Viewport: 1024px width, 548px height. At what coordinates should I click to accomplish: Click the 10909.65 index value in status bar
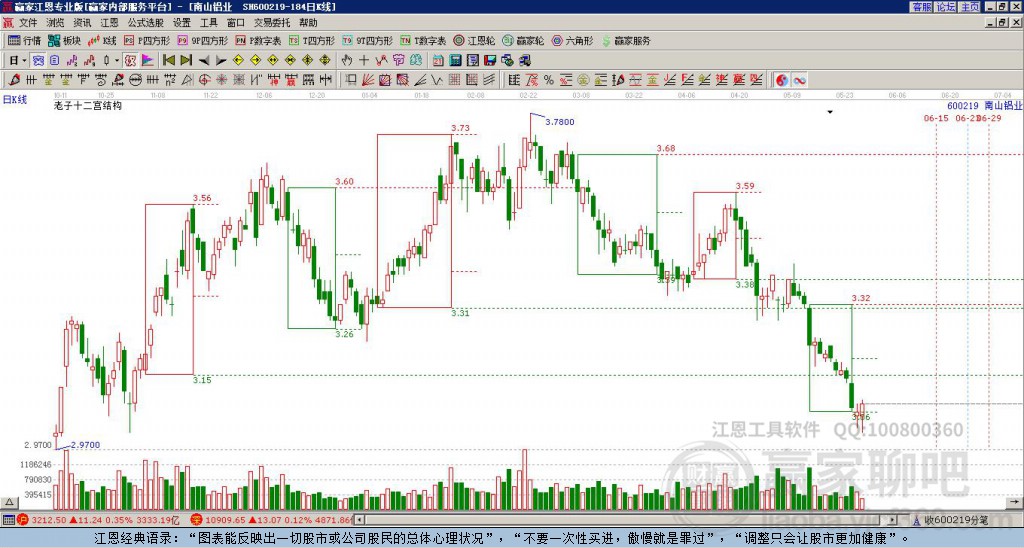[x=225, y=520]
